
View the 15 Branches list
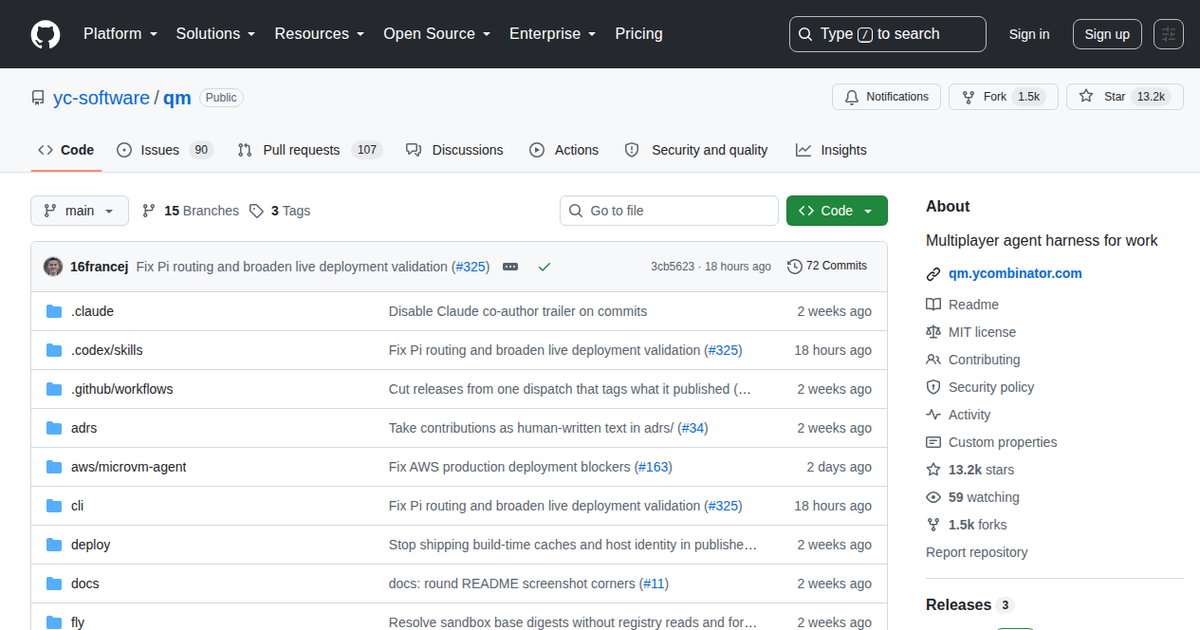pyautogui.click(x=190, y=211)
